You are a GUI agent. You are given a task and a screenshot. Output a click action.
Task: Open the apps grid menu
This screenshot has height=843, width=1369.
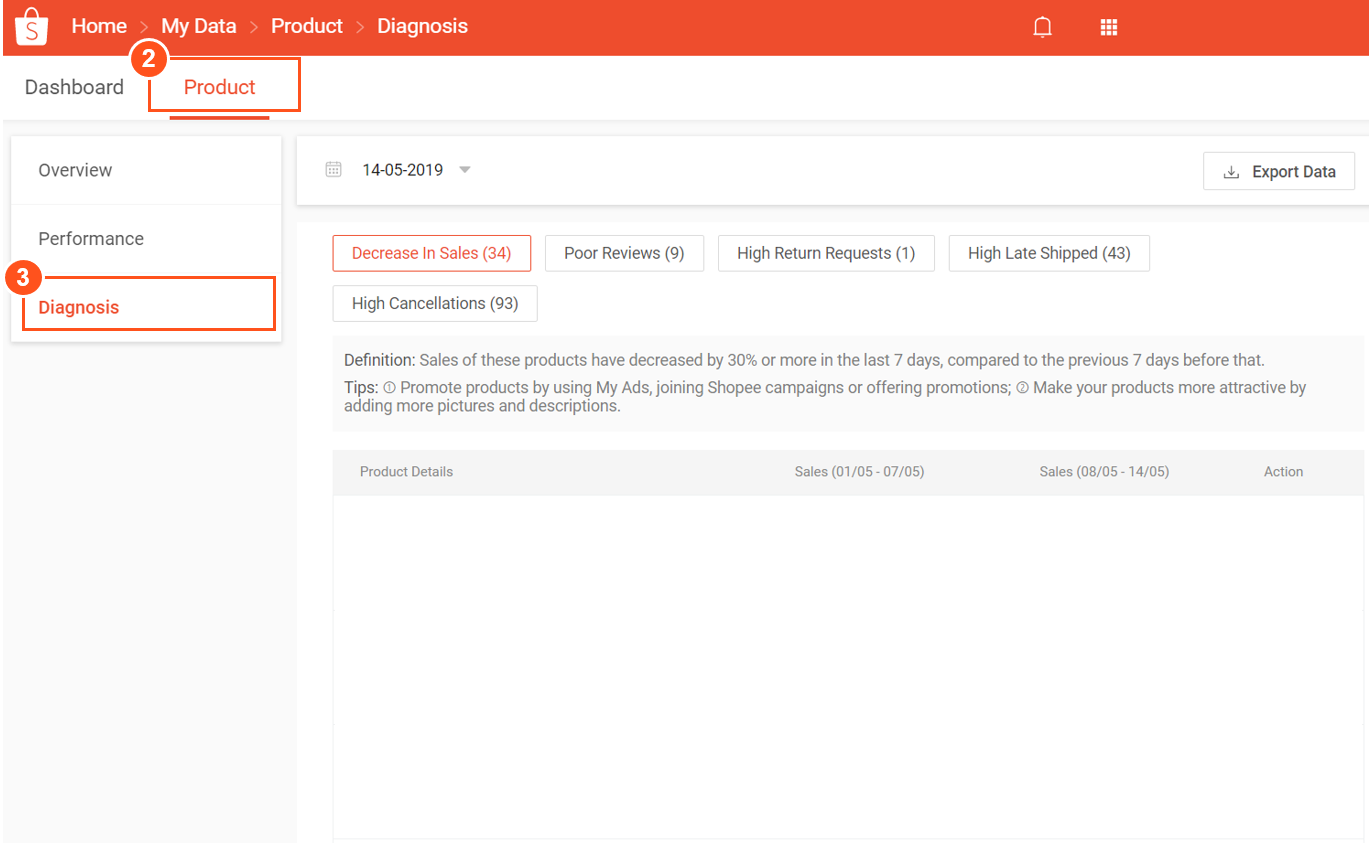pyautogui.click(x=1108, y=27)
